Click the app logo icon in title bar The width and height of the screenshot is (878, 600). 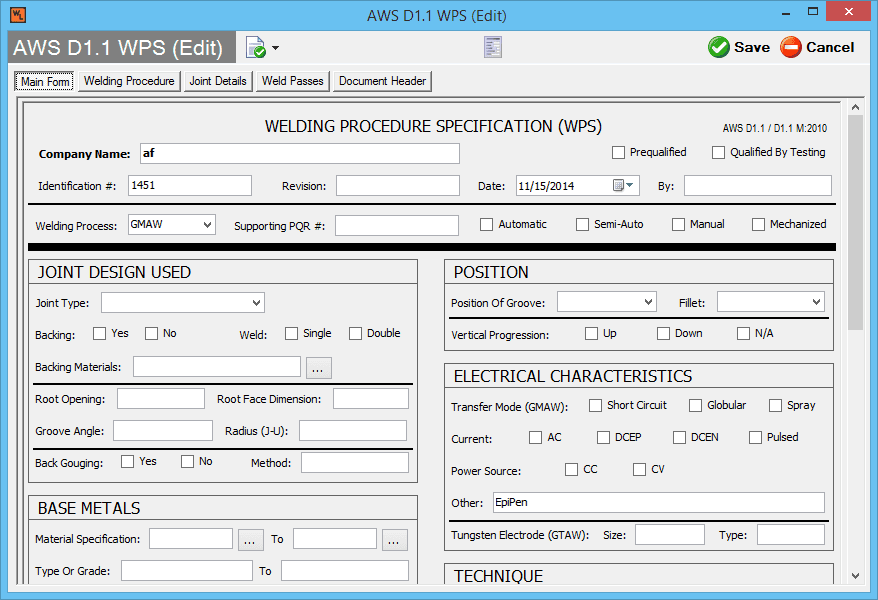(18, 15)
